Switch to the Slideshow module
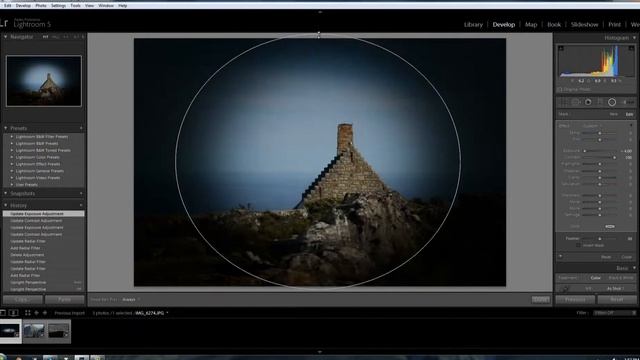Viewport: 640px width, 360px height. pos(584,24)
